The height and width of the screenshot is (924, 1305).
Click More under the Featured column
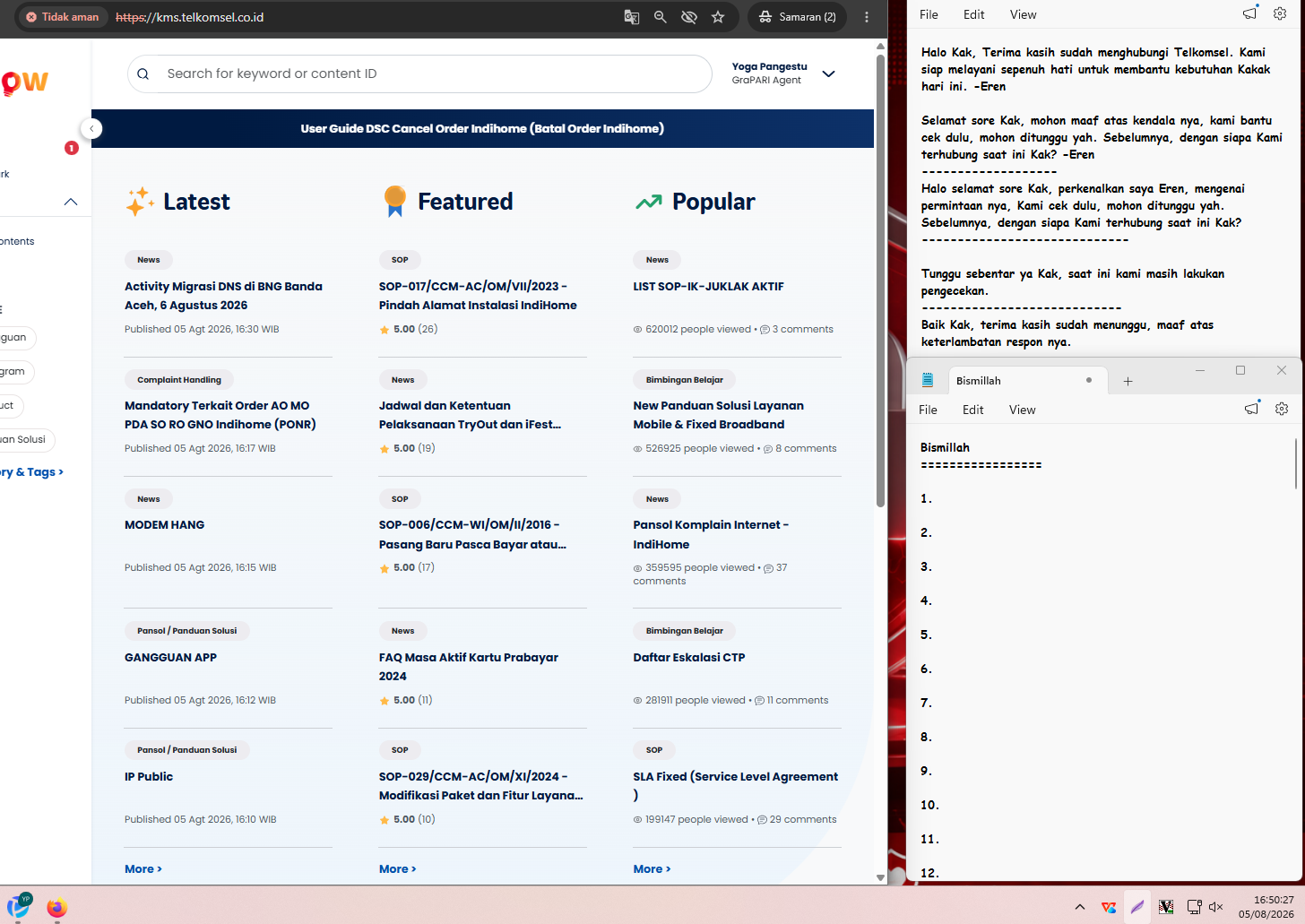398,869
